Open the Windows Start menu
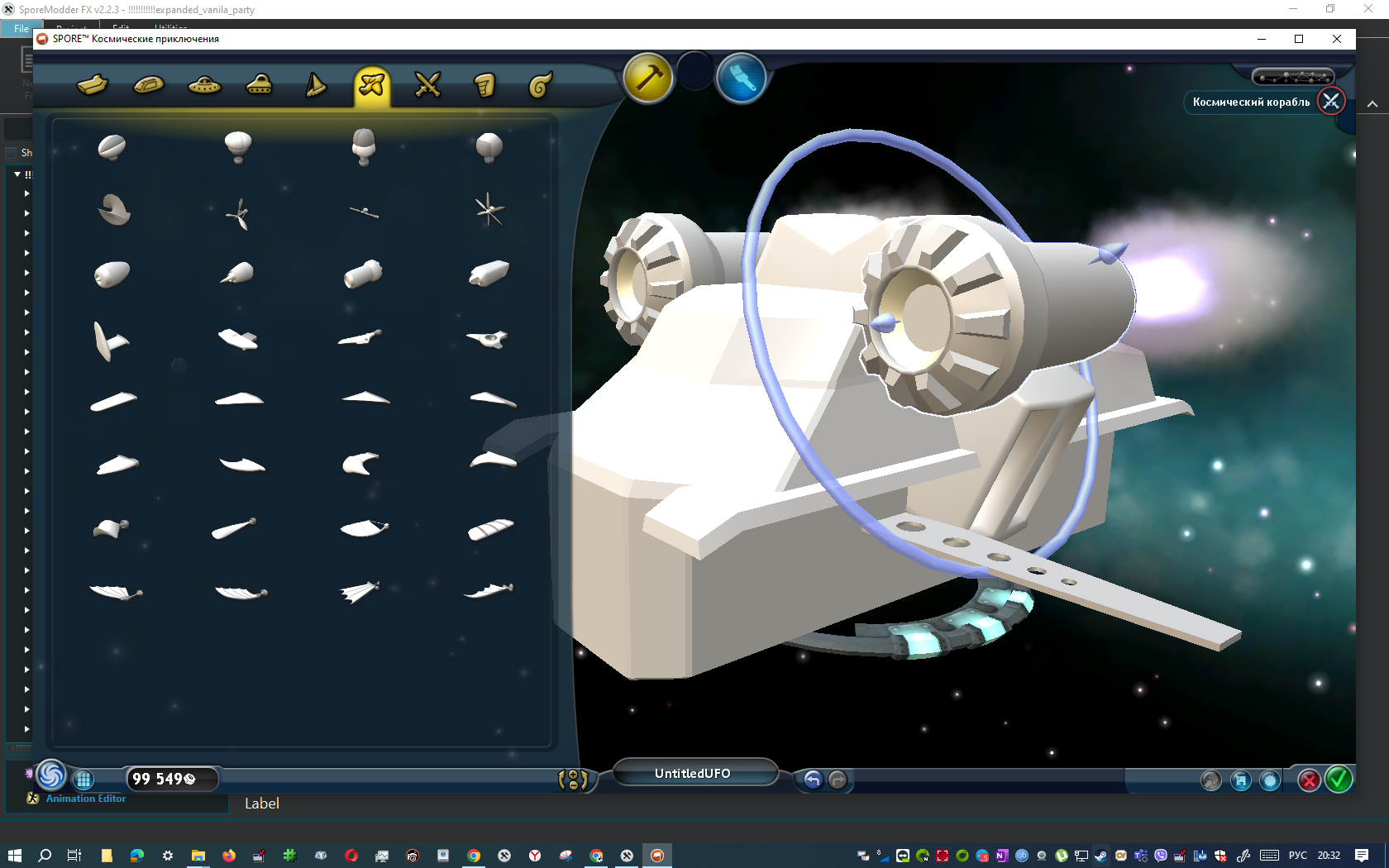 pos(15,856)
